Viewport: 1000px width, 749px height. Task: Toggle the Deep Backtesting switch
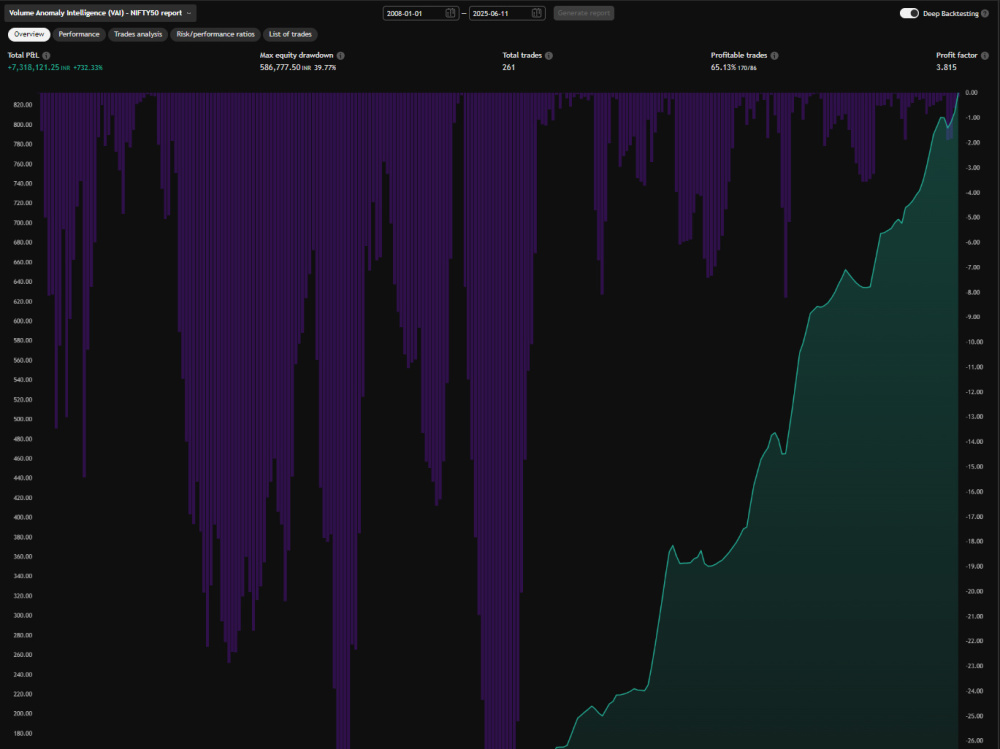pyautogui.click(x=909, y=13)
